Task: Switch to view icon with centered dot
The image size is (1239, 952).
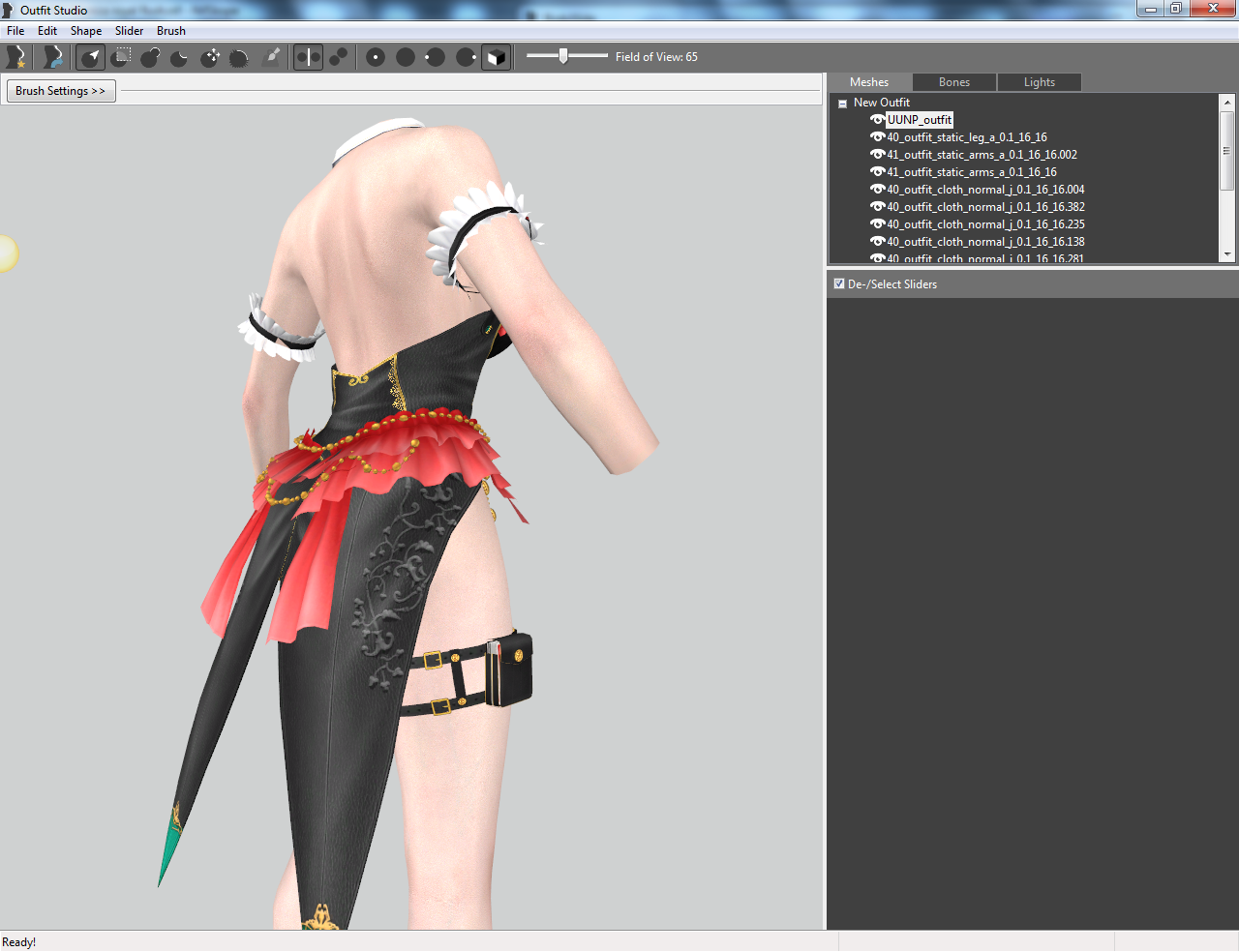Action: (376, 57)
